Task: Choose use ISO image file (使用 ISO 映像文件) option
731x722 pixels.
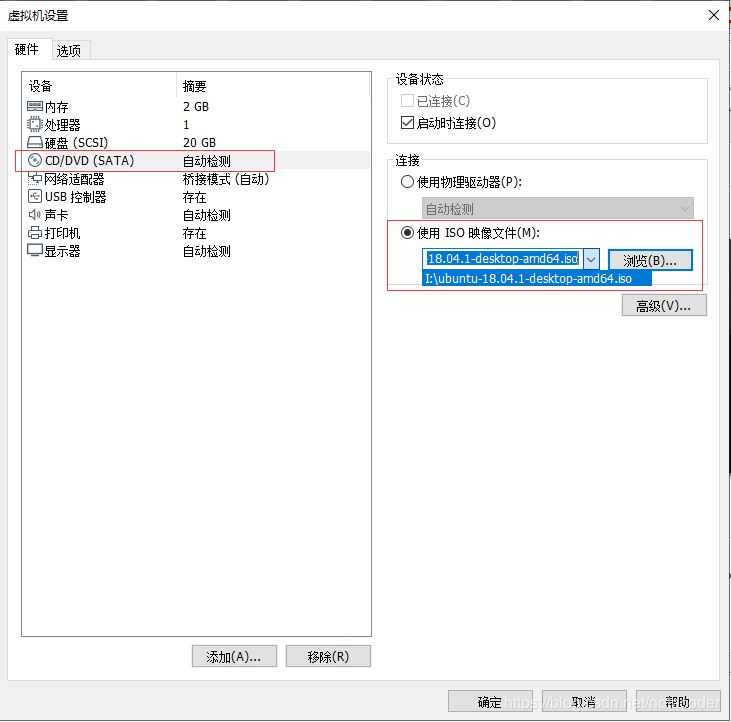Action: click(407, 233)
